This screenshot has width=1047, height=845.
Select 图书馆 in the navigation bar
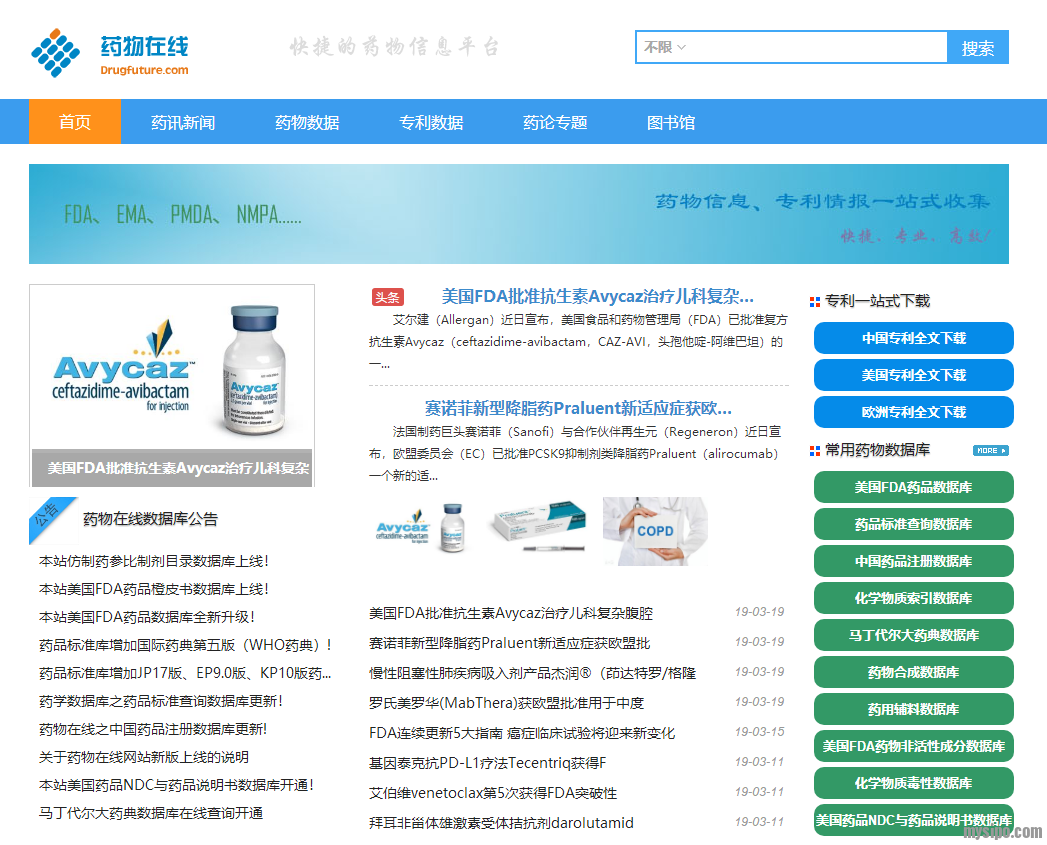(x=671, y=123)
